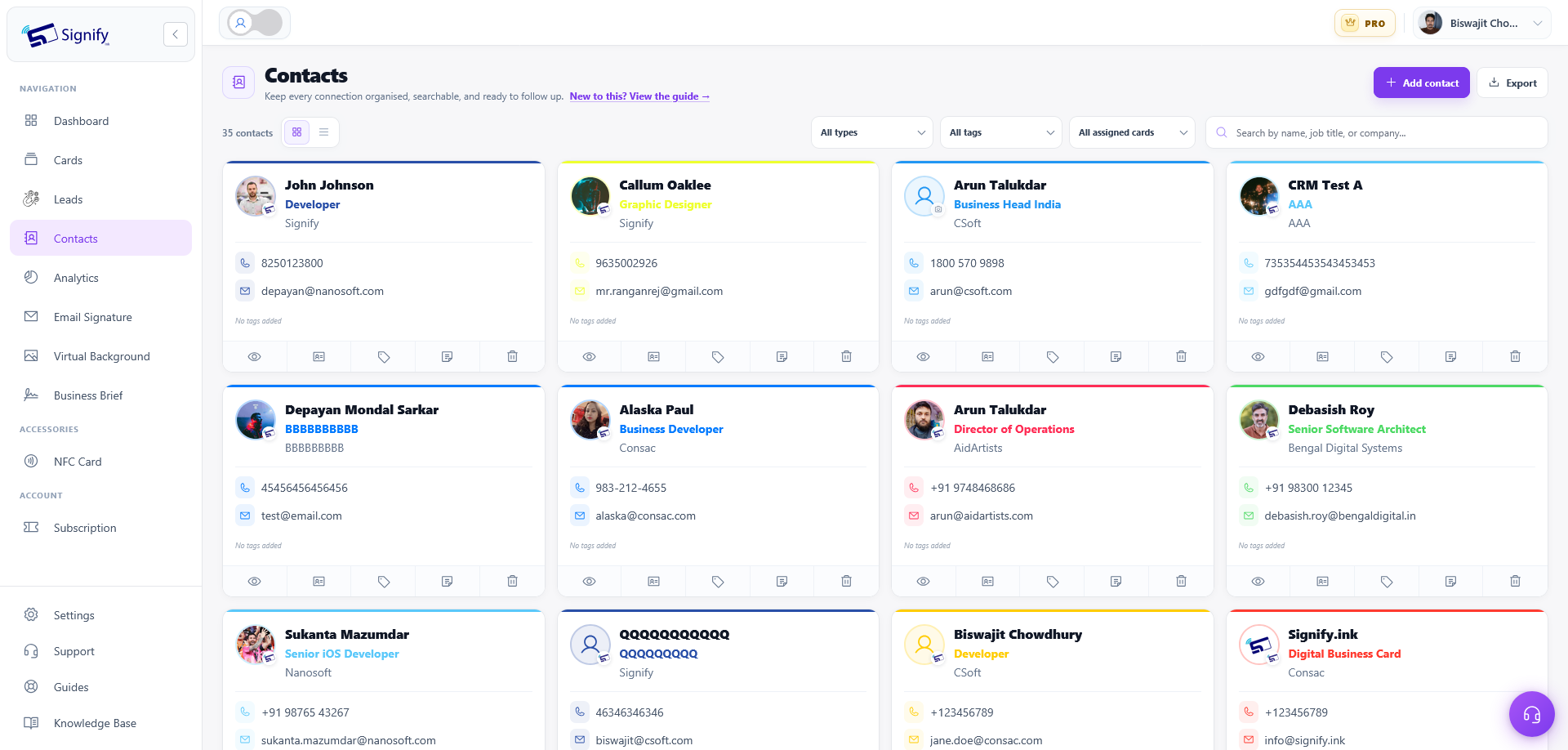Viewport: 1568px width, 750px height.
Task: Open the All tags filter dropdown
Action: pos(1001,132)
